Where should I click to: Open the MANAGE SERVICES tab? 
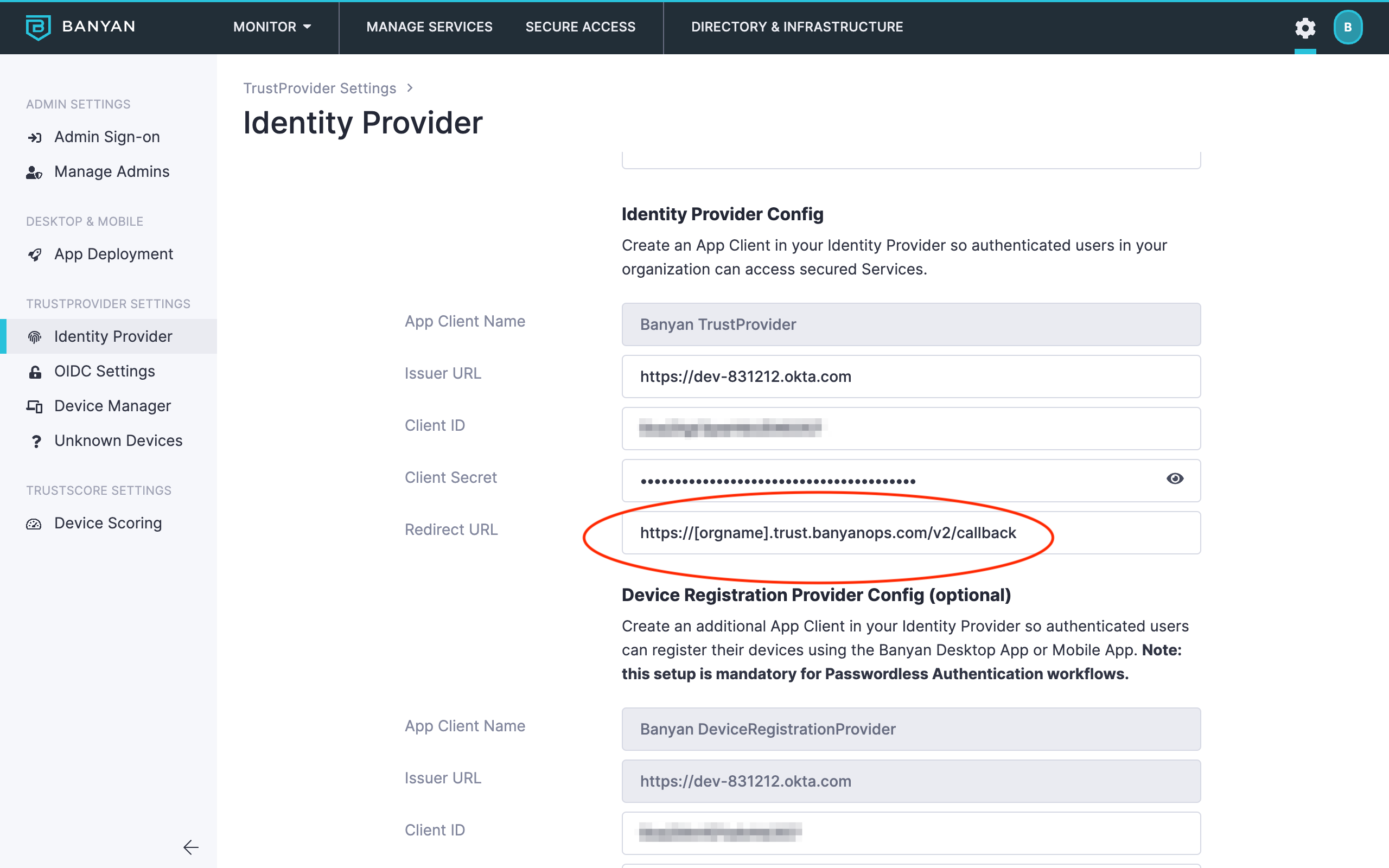429,27
